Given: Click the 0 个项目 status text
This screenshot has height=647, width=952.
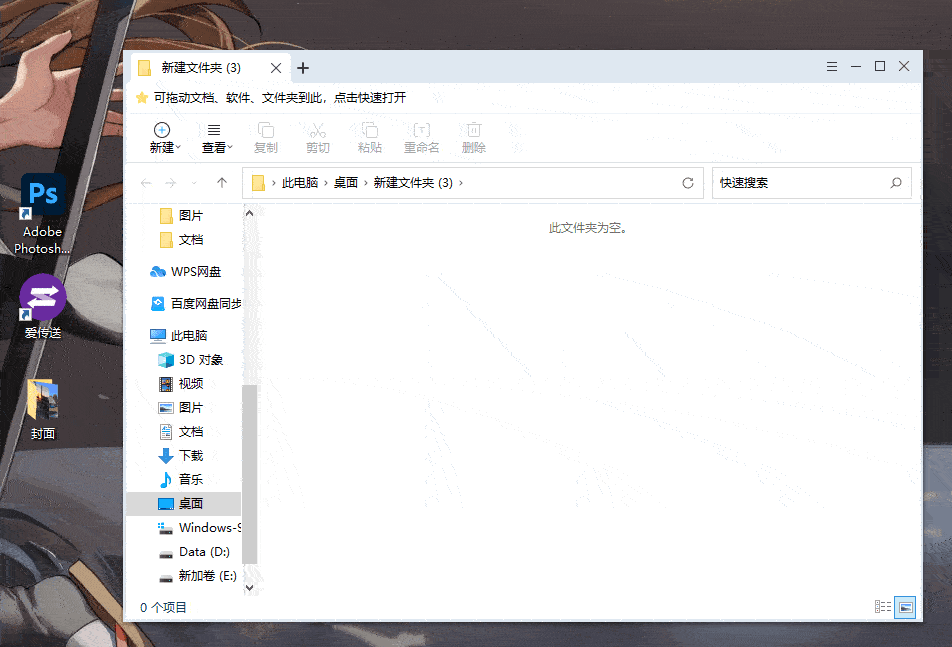Looking at the screenshot, I should 163,608.
